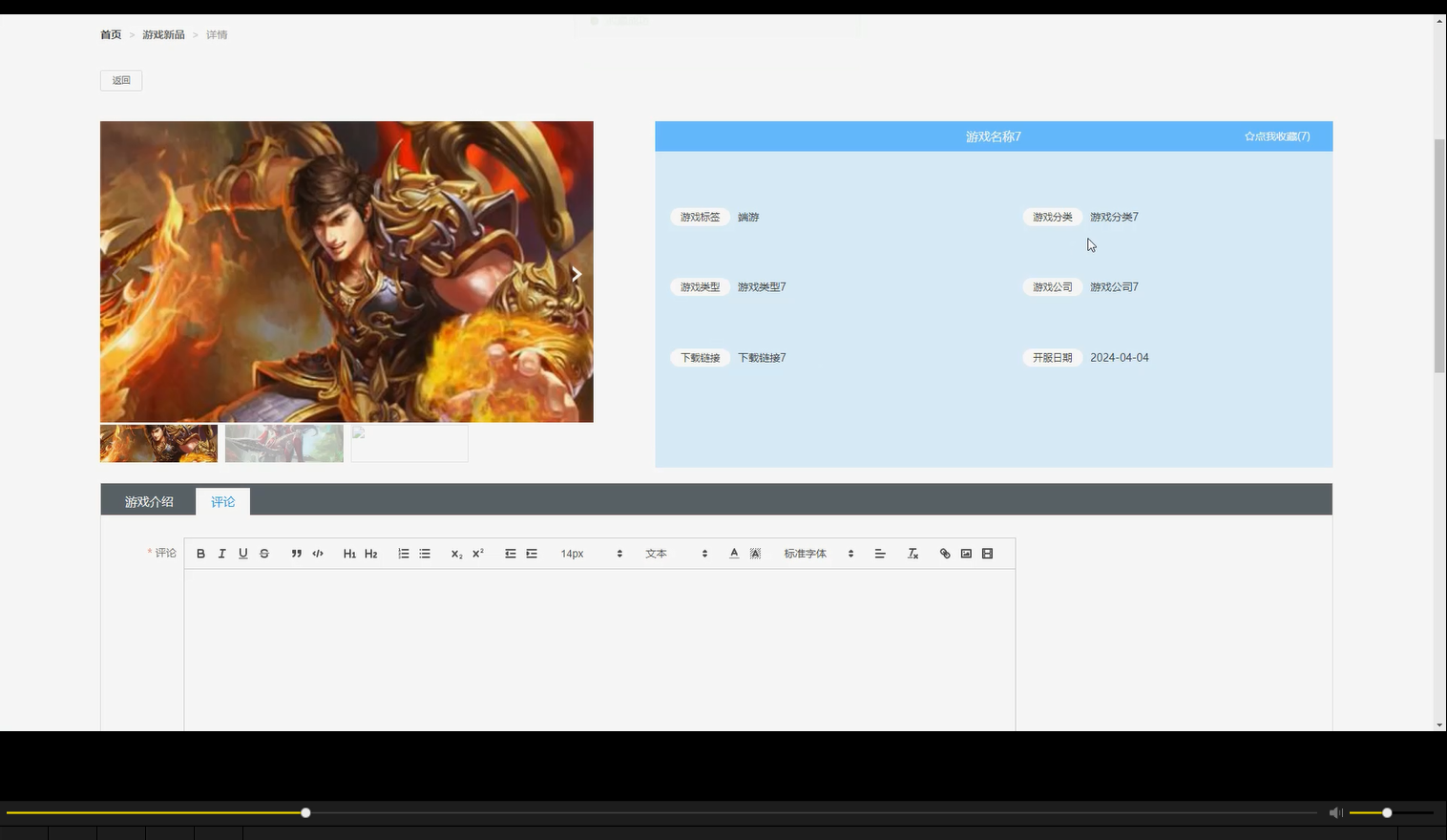
Task: Select the first warrior thumbnail
Action: 158,444
